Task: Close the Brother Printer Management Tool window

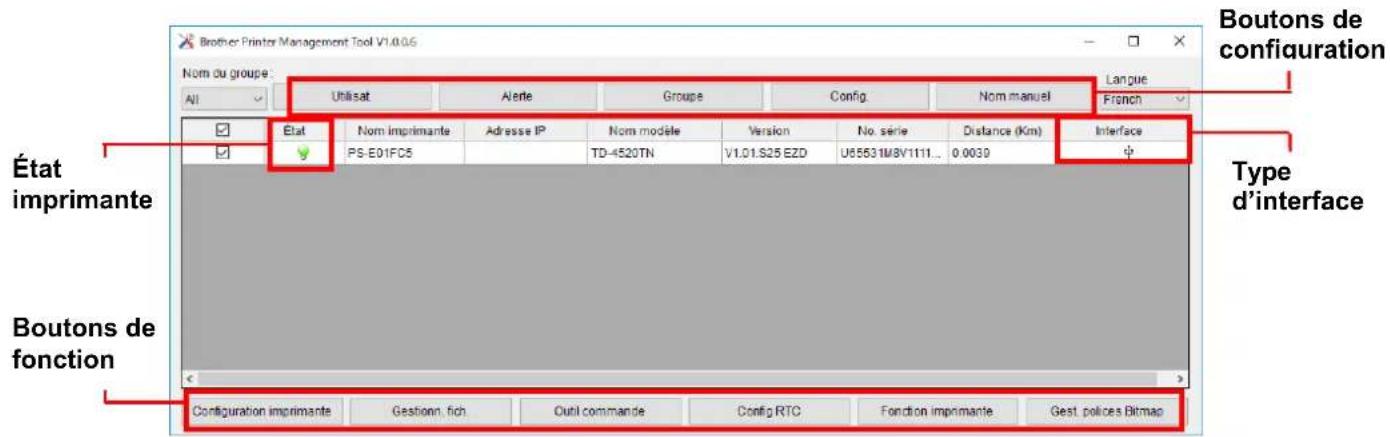Action: tap(1179, 42)
